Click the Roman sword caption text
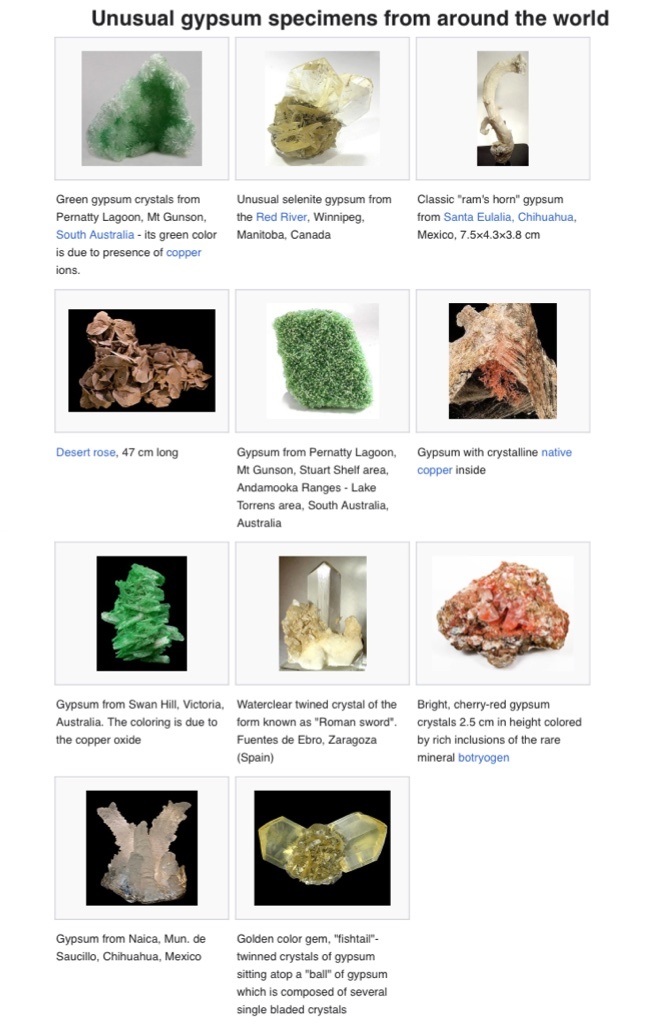Viewport: 663px width, 1024px height. (x=317, y=731)
